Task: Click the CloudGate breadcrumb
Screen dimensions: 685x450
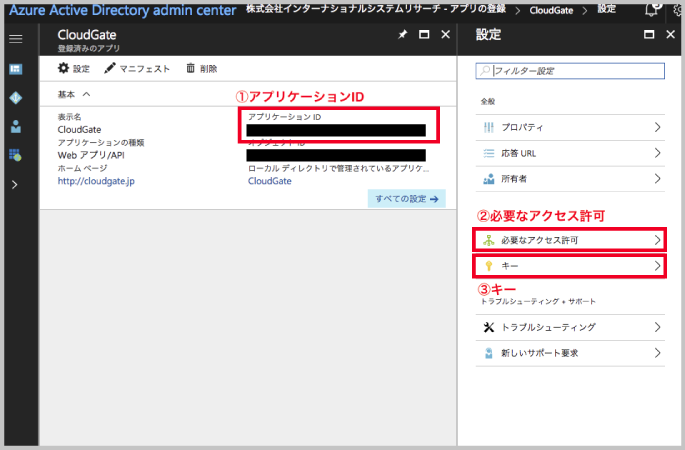Action: tap(551, 10)
